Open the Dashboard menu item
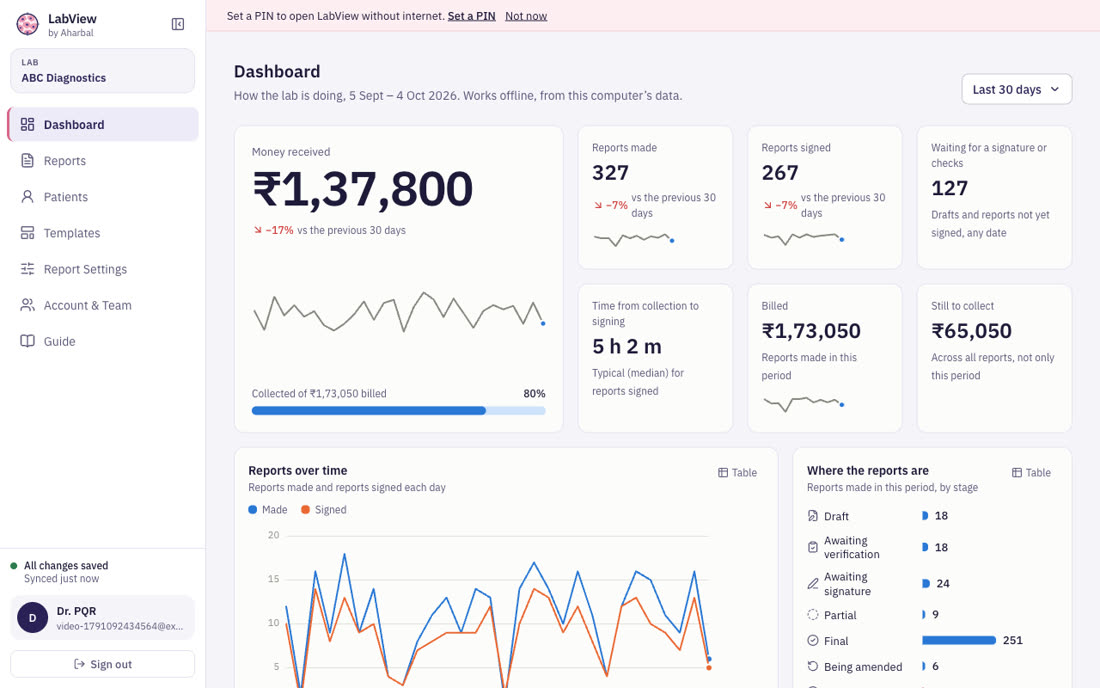 point(103,124)
